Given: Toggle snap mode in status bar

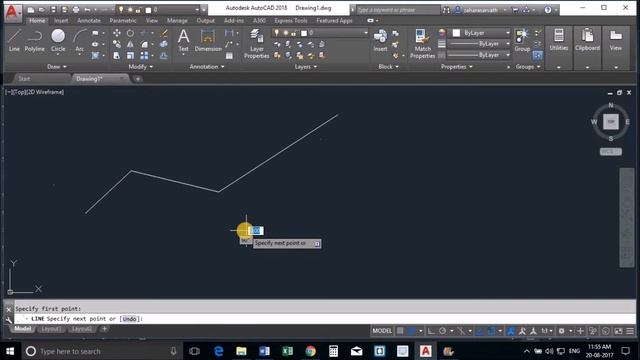Looking at the screenshot, I should (411, 331).
